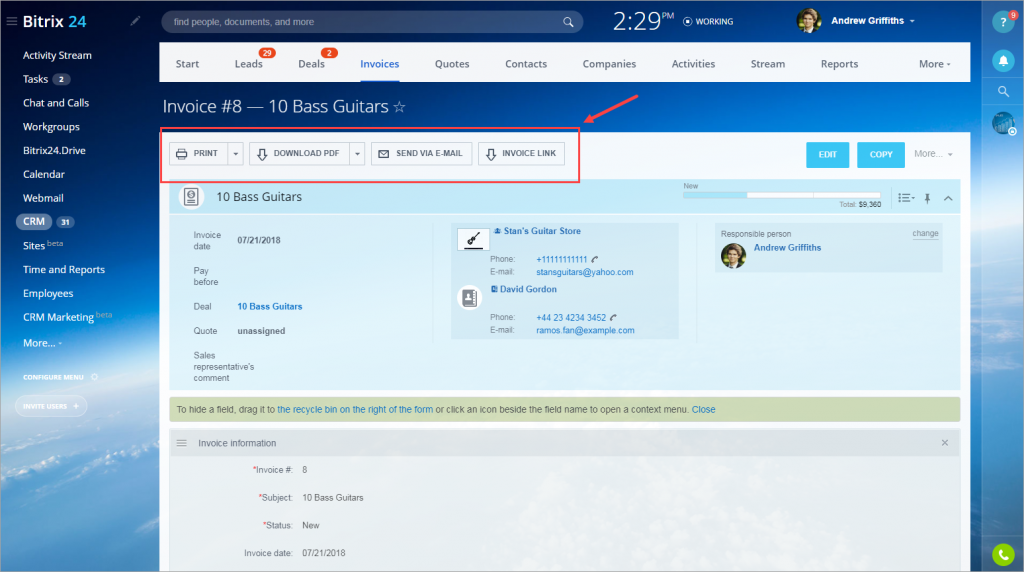Screen dimensions: 1024x572
Task: Click Send via E-mail button
Action: 421,154
